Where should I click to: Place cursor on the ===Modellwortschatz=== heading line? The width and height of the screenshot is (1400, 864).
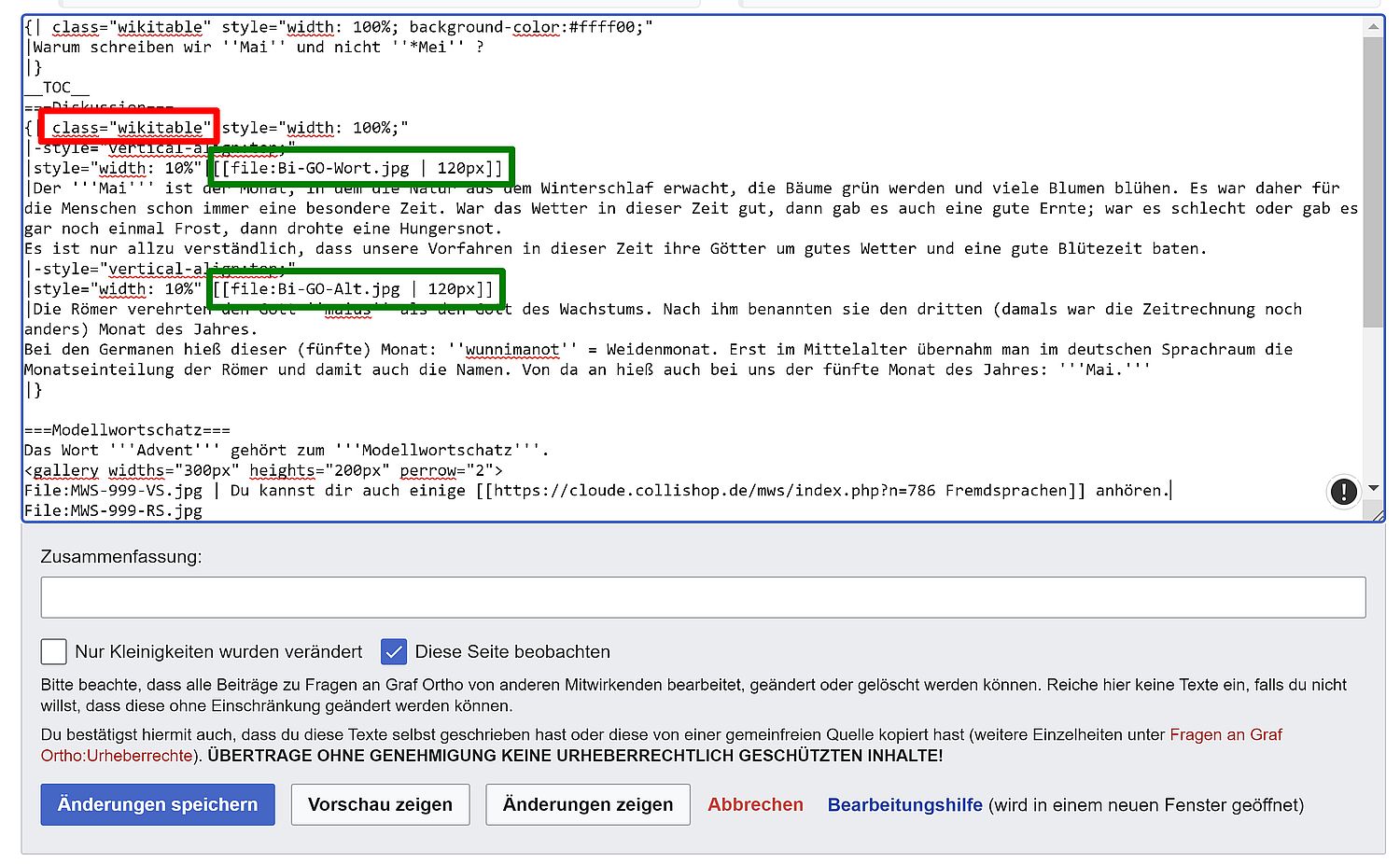pyautogui.click(x=127, y=430)
